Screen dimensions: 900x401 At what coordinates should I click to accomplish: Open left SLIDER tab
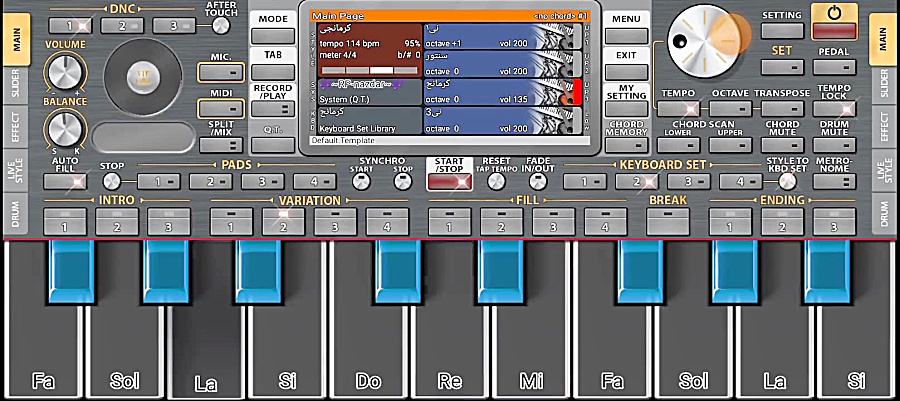(15, 85)
